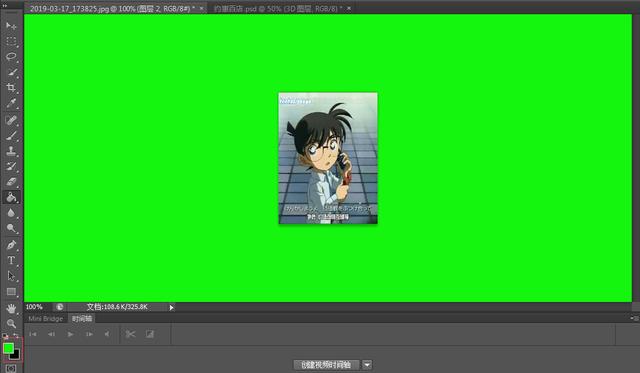Open the timeline panel options menu
The image size is (640, 373).
pyautogui.click(x=634, y=318)
